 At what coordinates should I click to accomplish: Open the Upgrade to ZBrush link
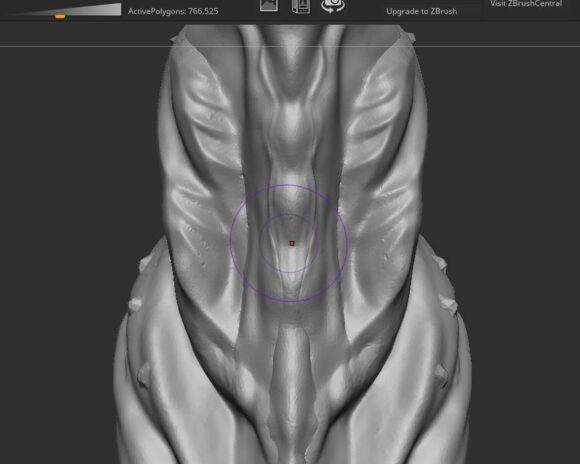tap(422, 11)
